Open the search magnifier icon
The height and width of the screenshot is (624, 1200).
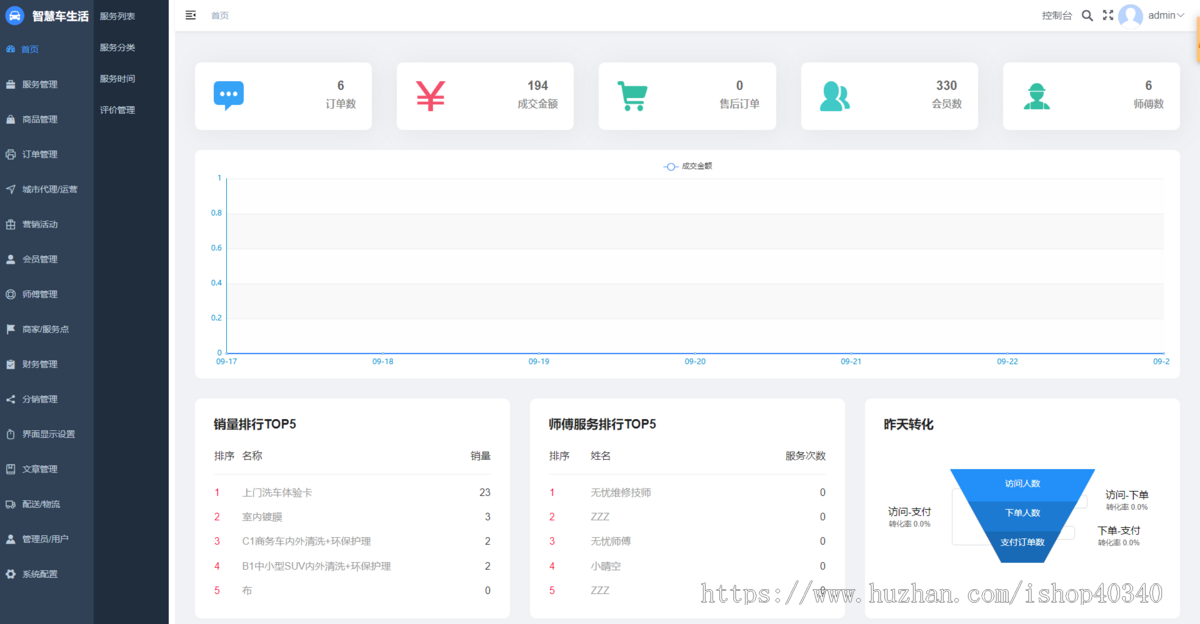pos(1088,15)
